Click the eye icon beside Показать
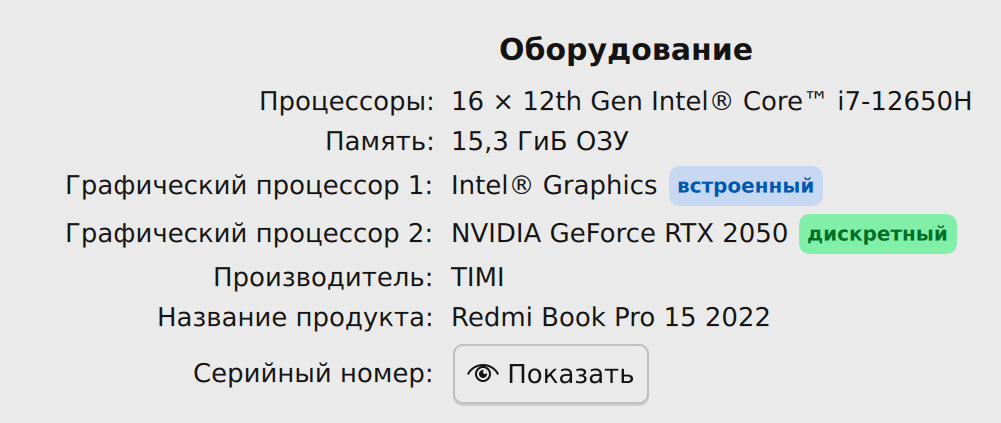 [x=483, y=375]
